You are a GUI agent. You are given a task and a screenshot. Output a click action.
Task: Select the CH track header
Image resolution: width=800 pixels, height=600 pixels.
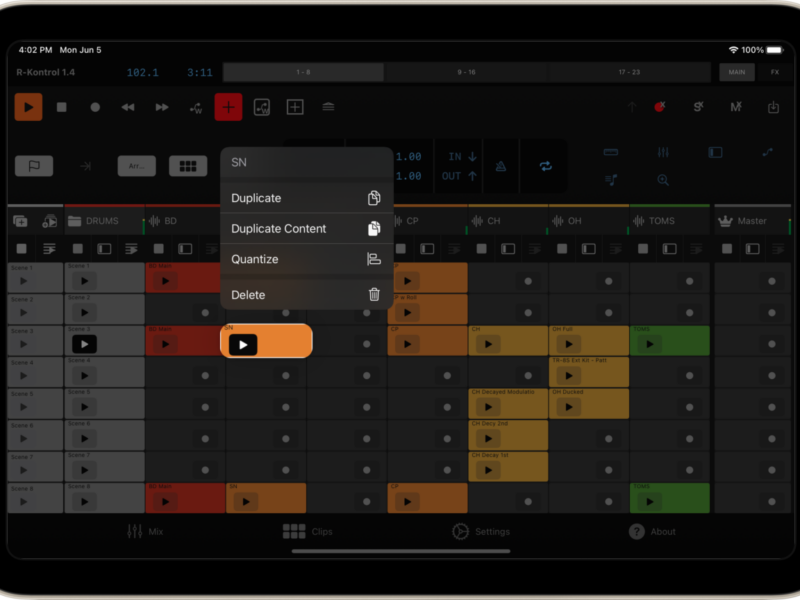coord(508,221)
